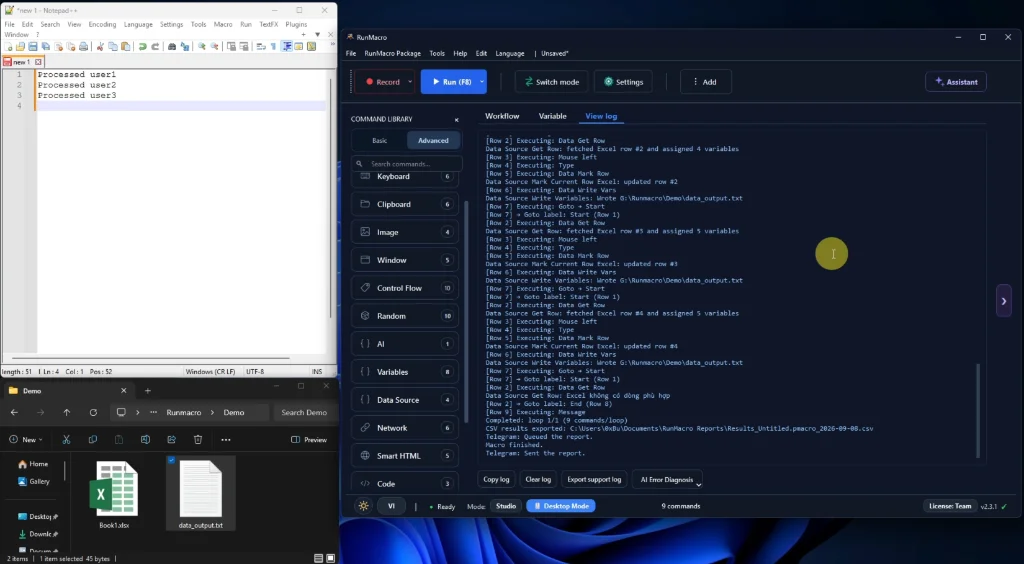Click the Assistant button

pyautogui.click(x=955, y=82)
